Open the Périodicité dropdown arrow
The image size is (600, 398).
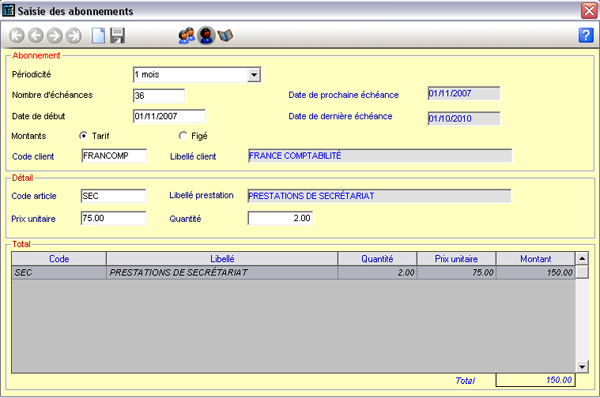coord(254,75)
